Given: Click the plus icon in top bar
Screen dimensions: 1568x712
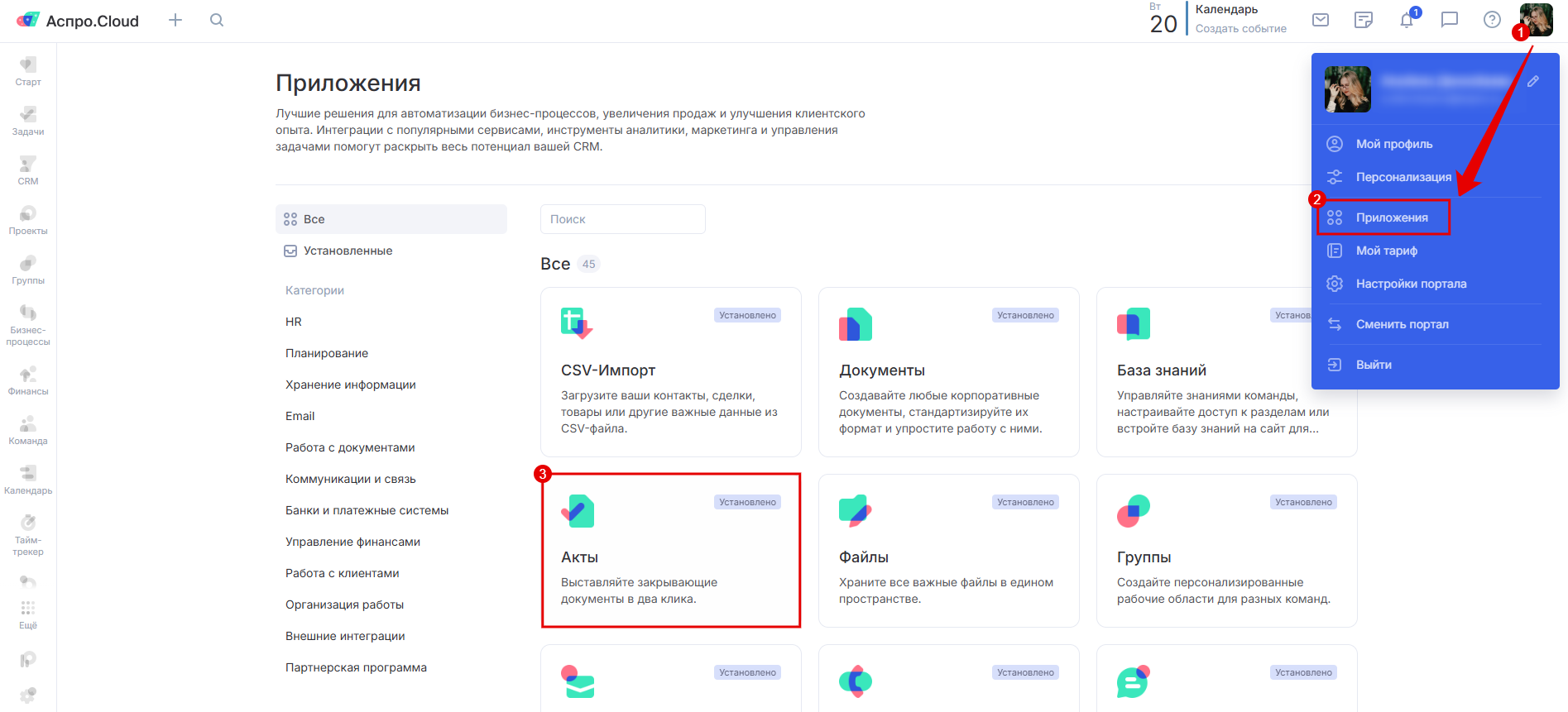Looking at the screenshot, I should click(x=175, y=20).
